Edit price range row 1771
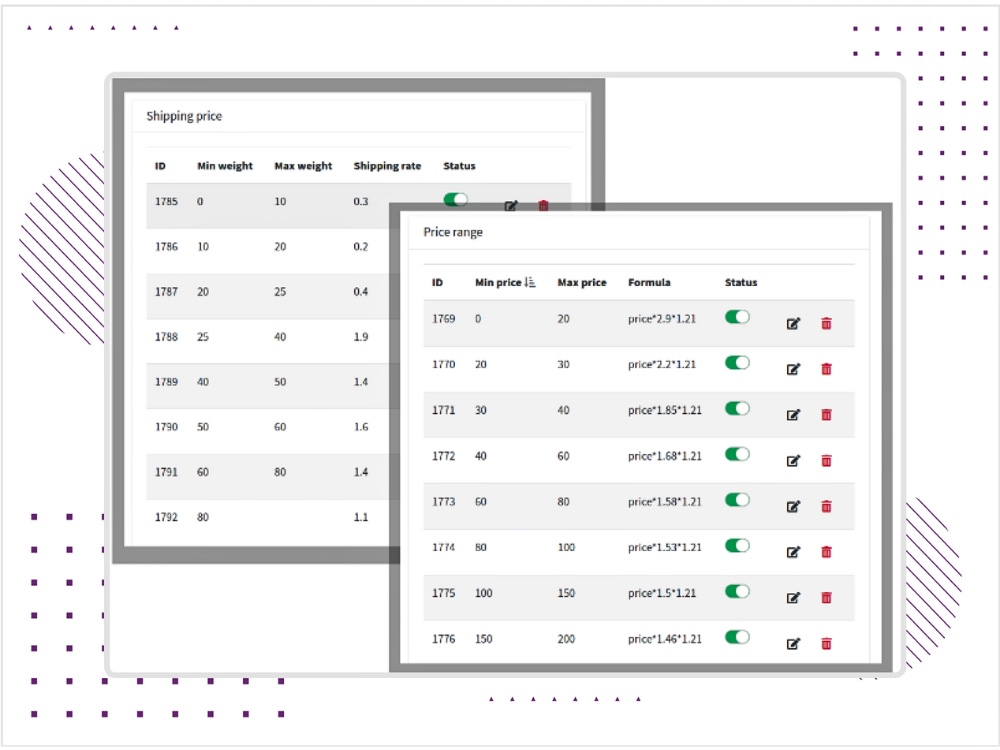The height and width of the screenshot is (750, 1000). click(x=793, y=415)
